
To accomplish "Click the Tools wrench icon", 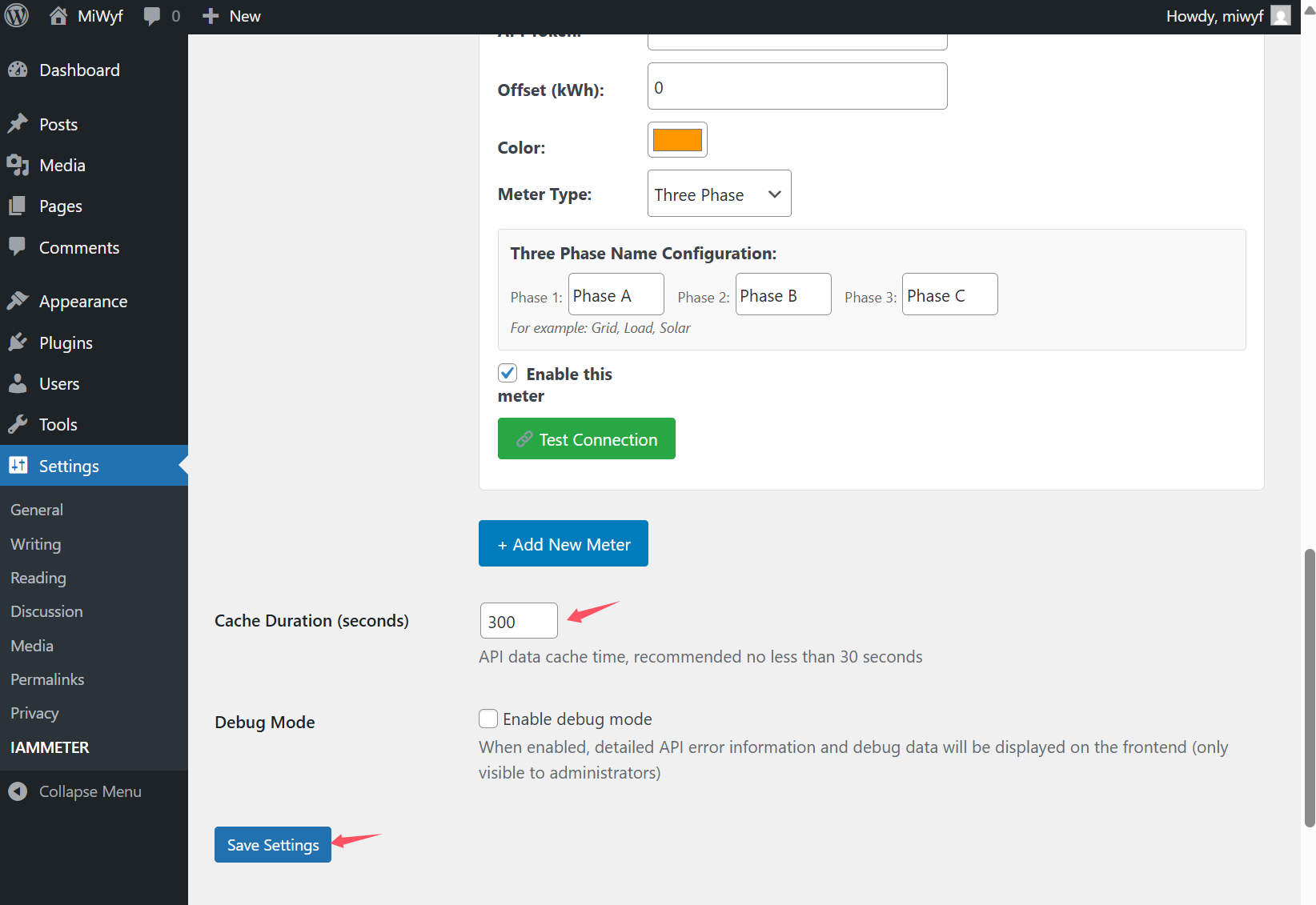I will [18, 424].
